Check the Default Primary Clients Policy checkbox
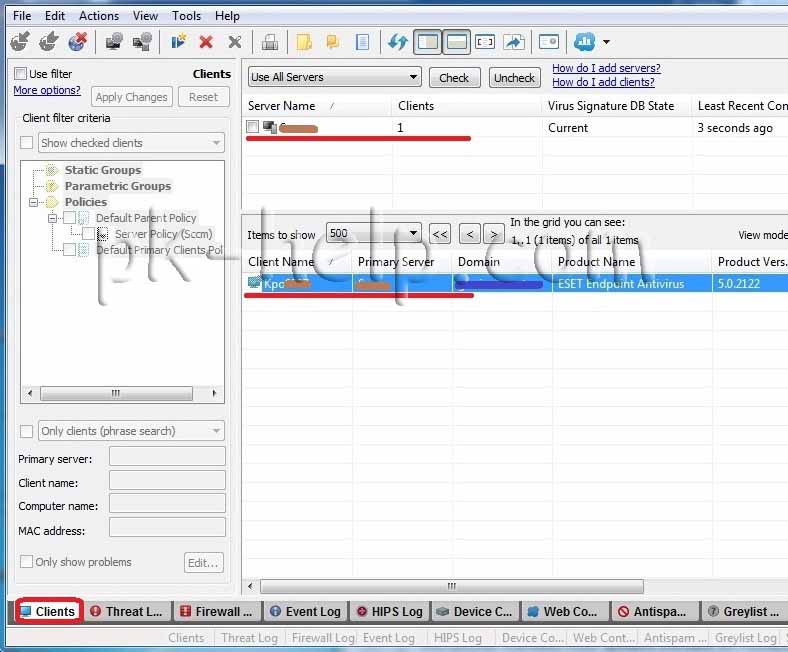 click(70, 250)
